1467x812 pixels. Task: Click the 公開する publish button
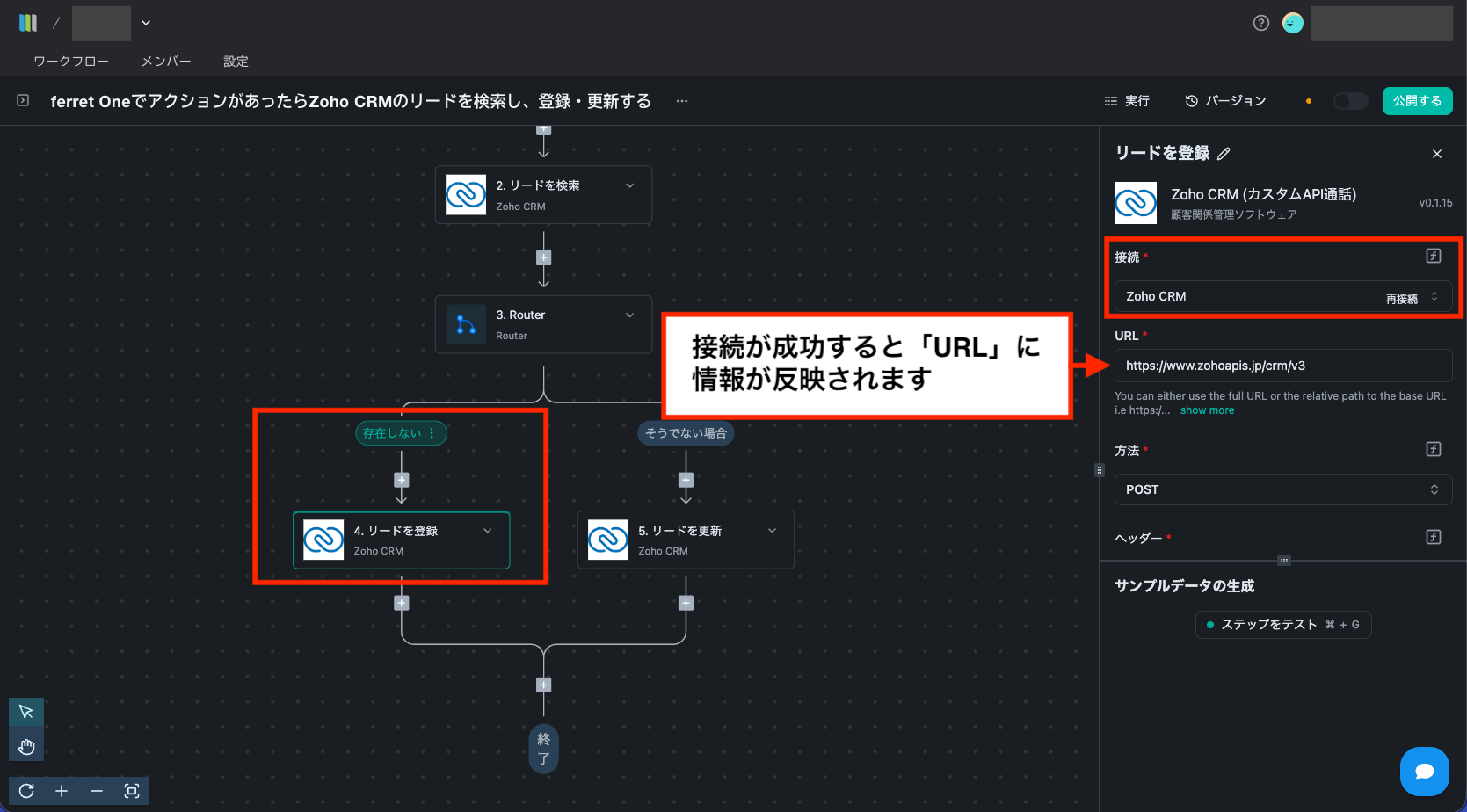pyautogui.click(x=1417, y=101)
